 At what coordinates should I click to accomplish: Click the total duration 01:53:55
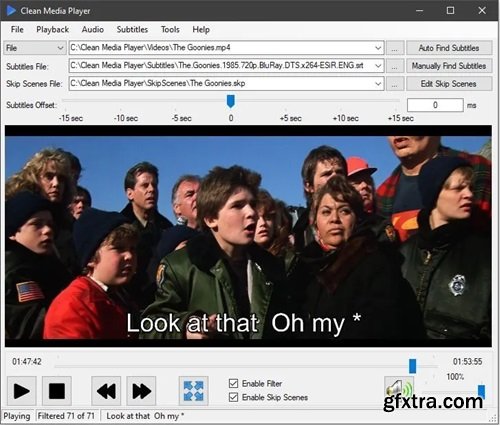[467, 362]
